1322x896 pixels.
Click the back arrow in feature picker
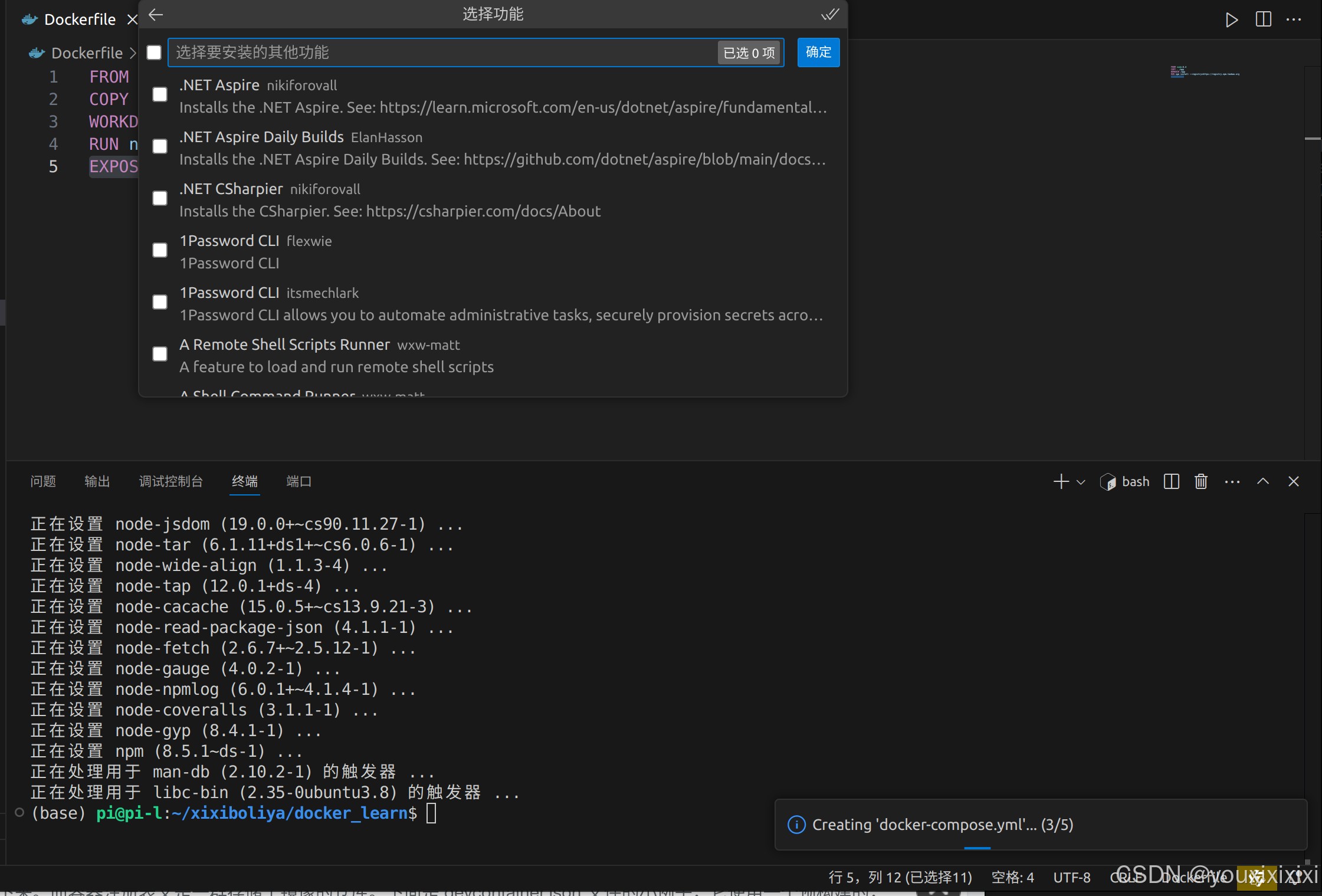point(156,15)
